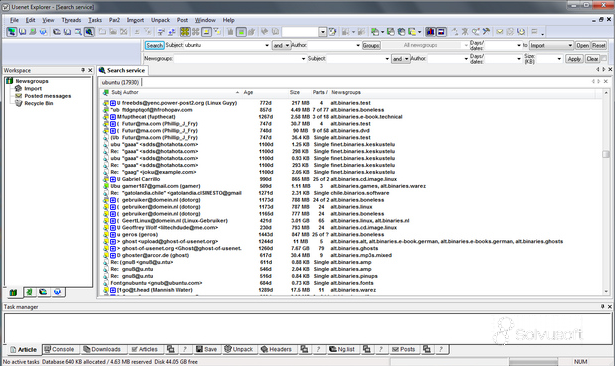Click the Clear filter button
The width and height of the screenshot is (615, 366).
tap(592, 59)
